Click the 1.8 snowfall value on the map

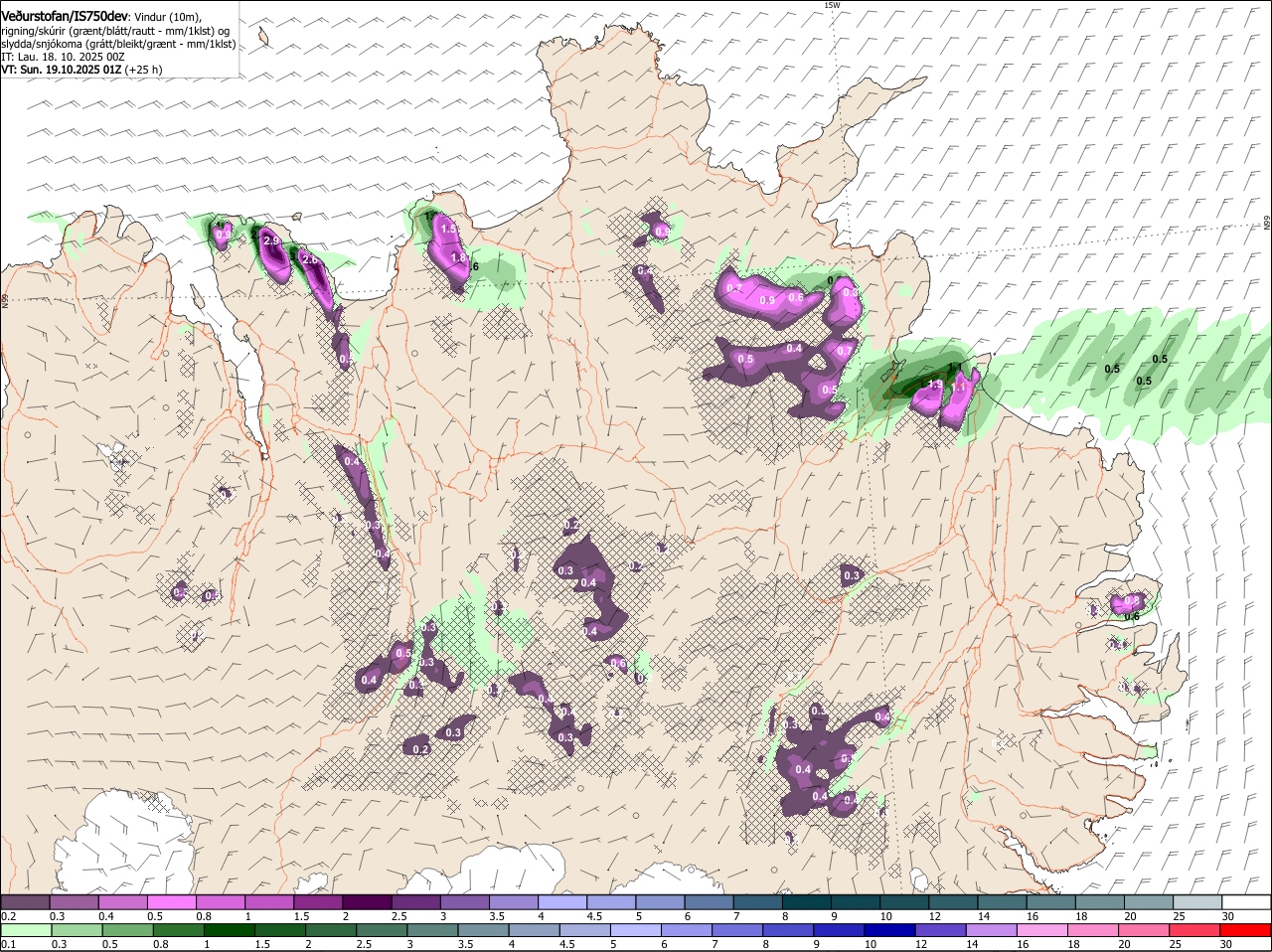click(x=459, y=257)
